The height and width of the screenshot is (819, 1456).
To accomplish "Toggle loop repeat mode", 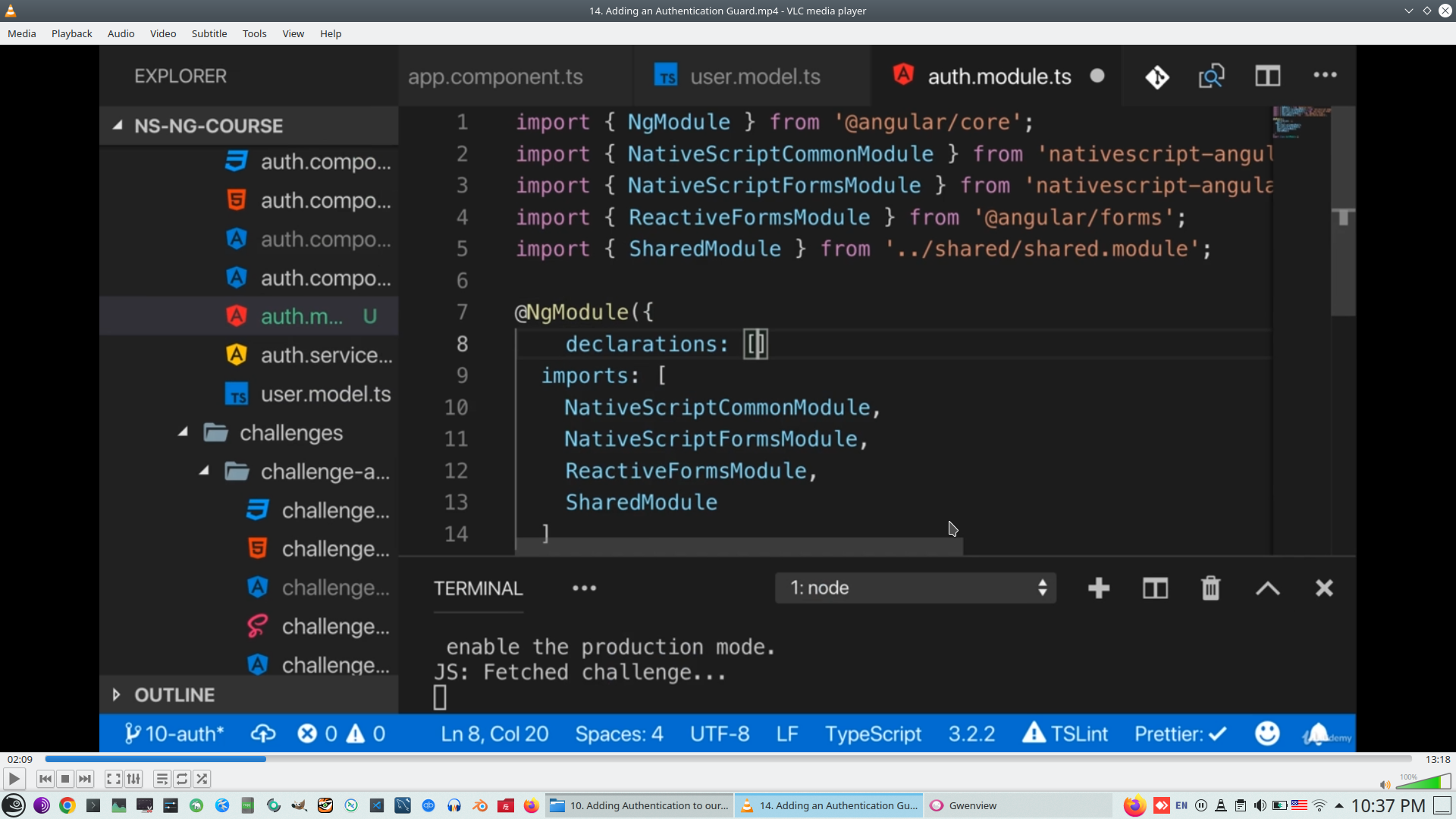I will click(x=182, y=779).
